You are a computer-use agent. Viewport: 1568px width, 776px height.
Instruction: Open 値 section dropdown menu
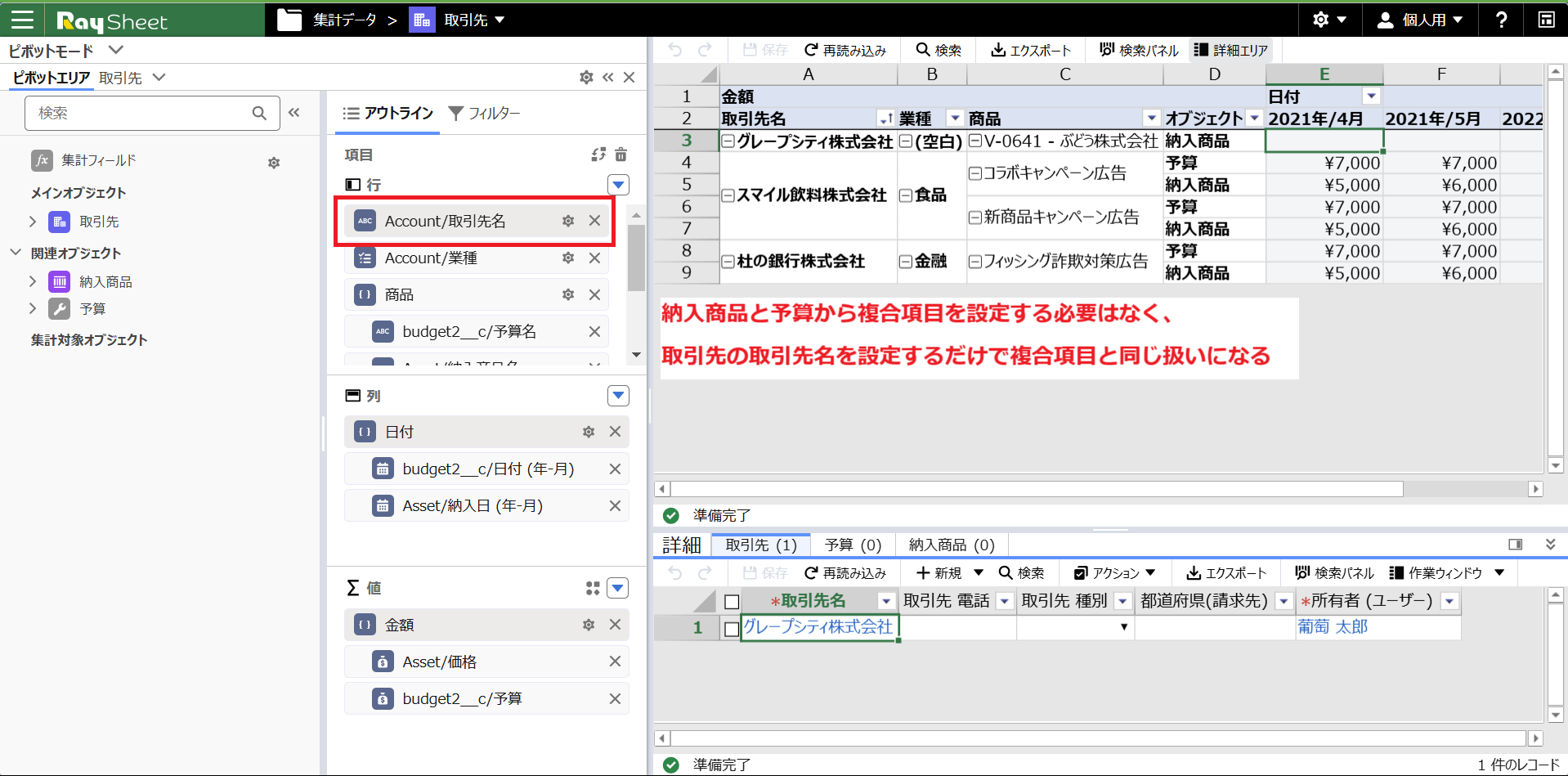[619, 588]
